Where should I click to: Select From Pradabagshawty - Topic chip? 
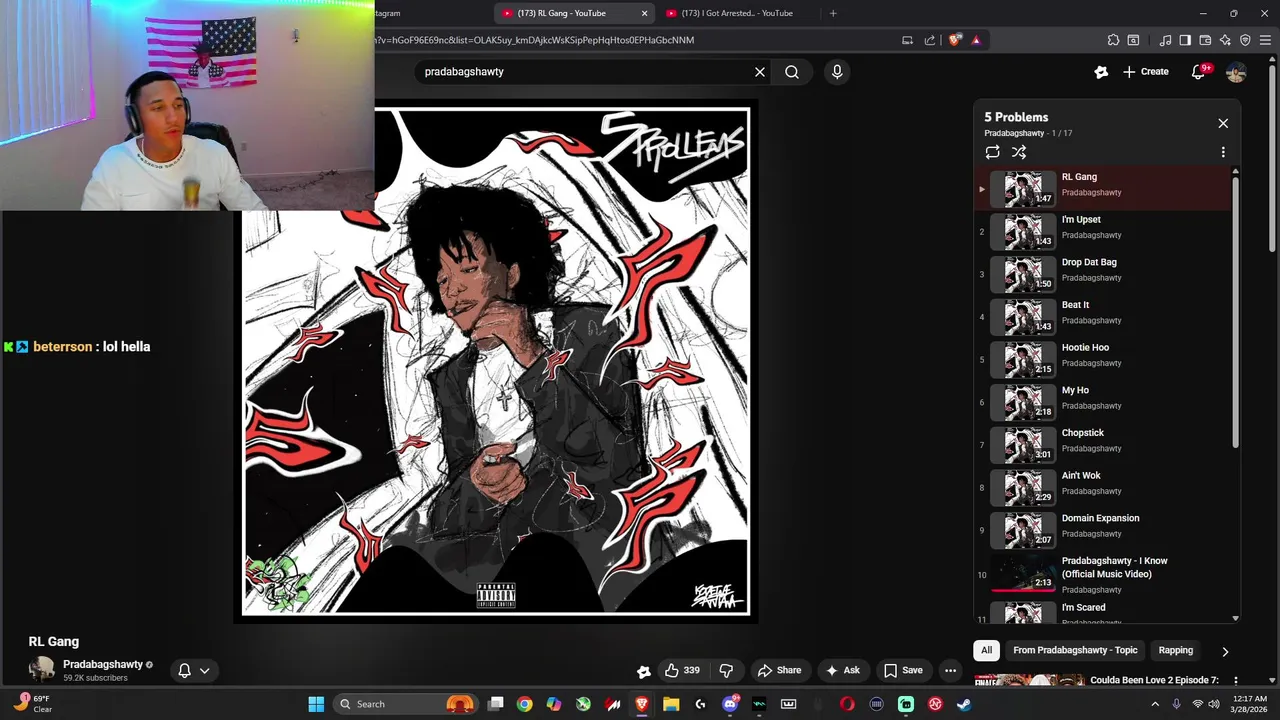1075,650
